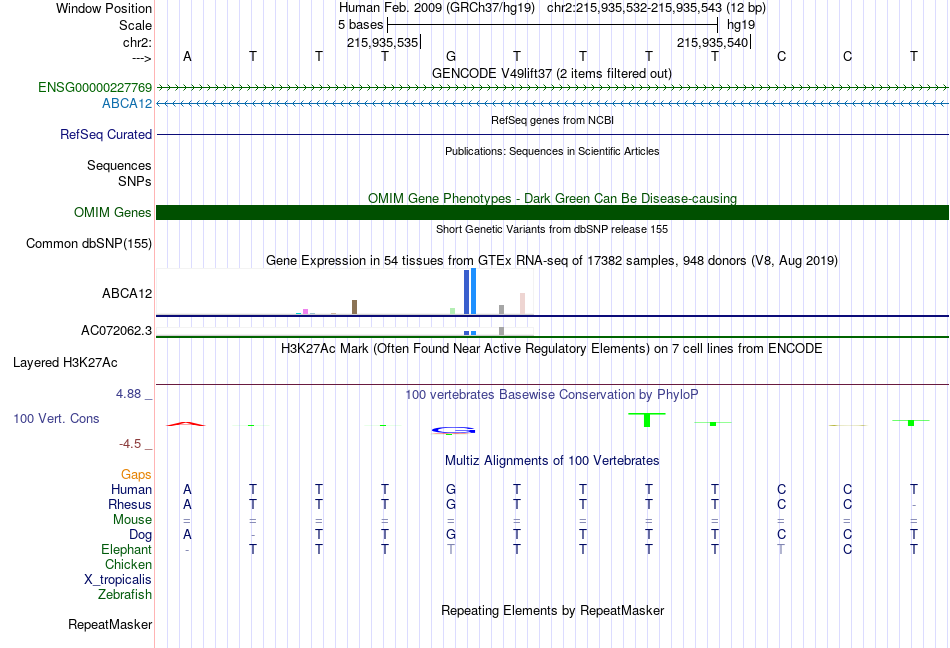Click the AC072062.3 expression label

click(x=116, y=330)
